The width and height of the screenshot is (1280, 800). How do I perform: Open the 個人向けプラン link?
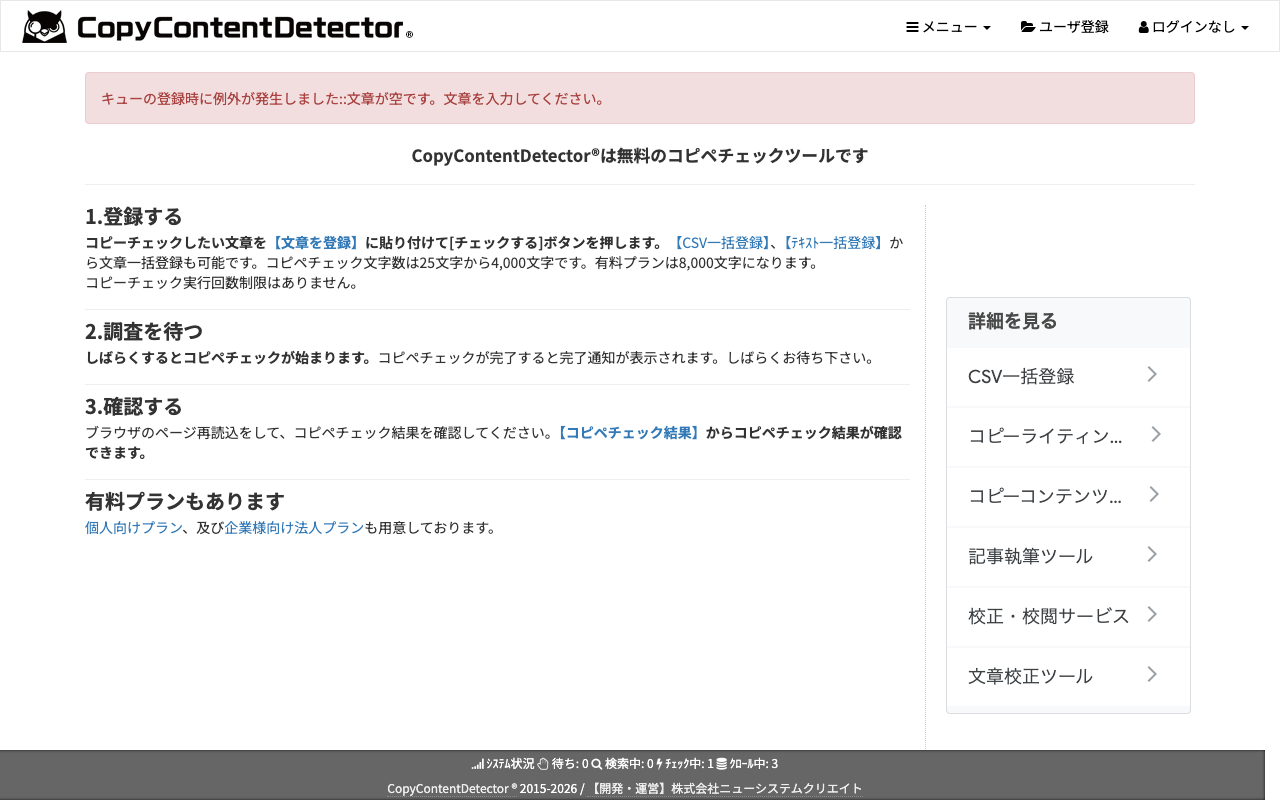tap(133, 527)
